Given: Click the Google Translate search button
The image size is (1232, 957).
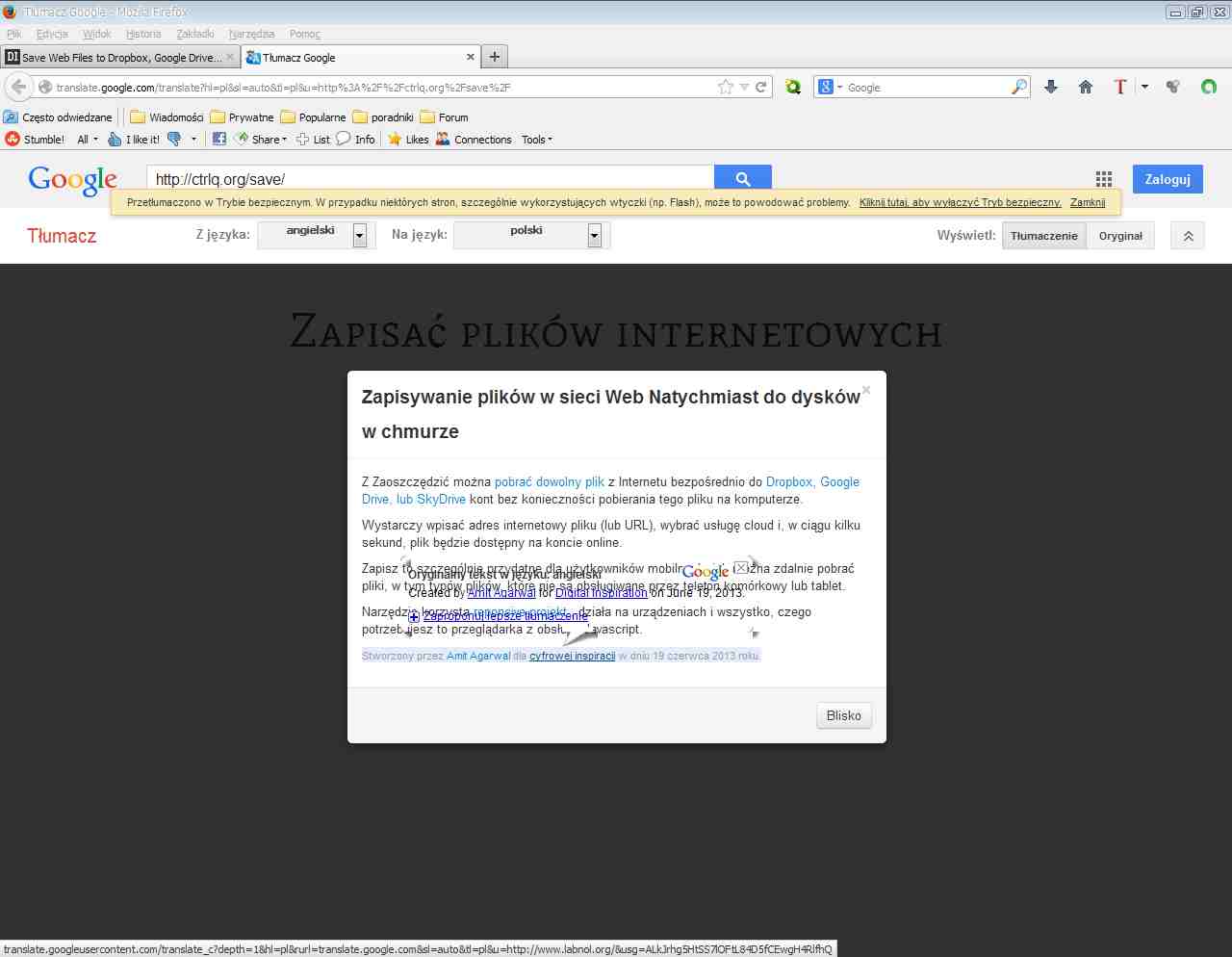Looking at the screenshot, I should point(742,178).
